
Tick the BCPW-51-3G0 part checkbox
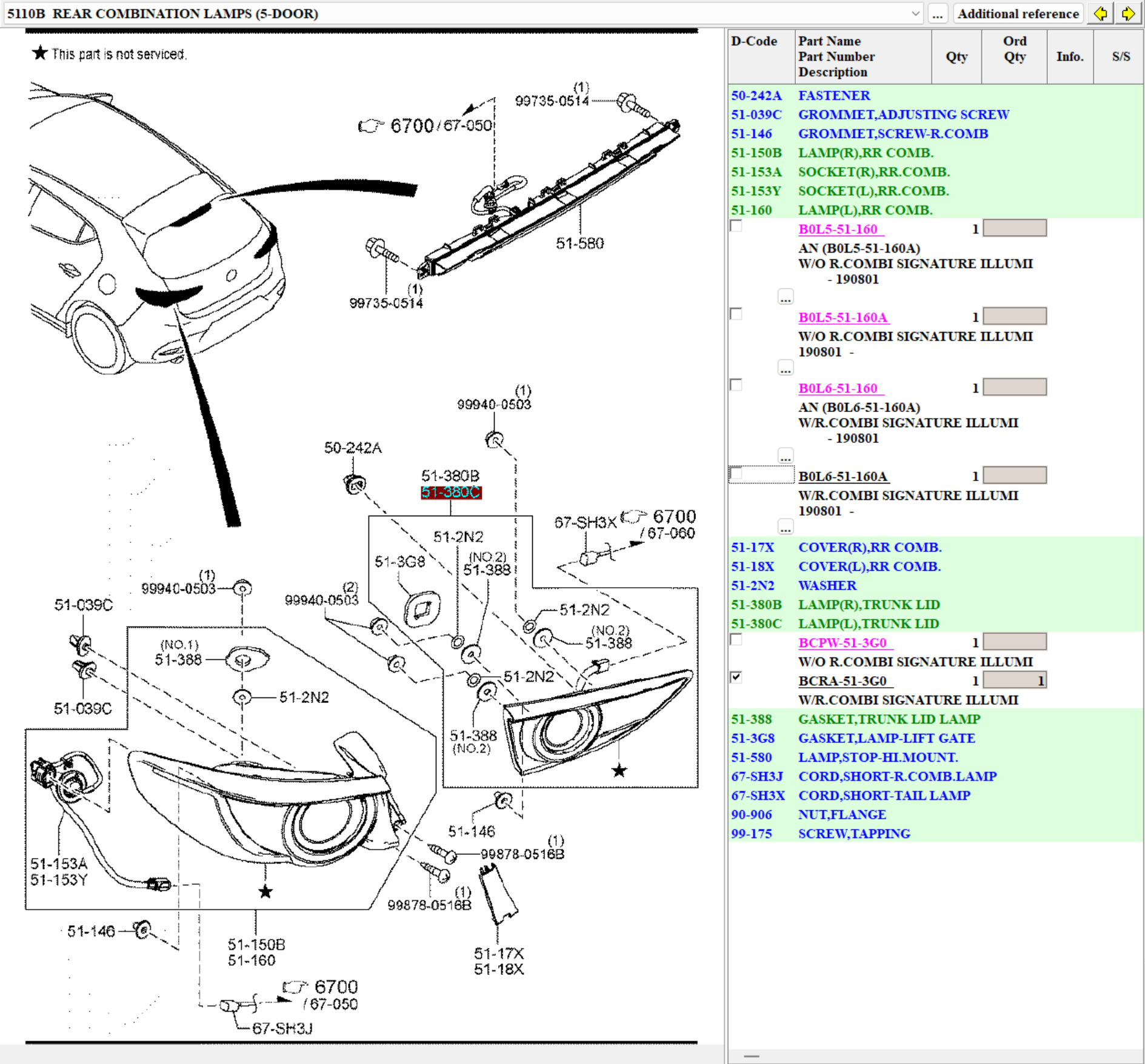pyautogui.click(x=736, y=640)
